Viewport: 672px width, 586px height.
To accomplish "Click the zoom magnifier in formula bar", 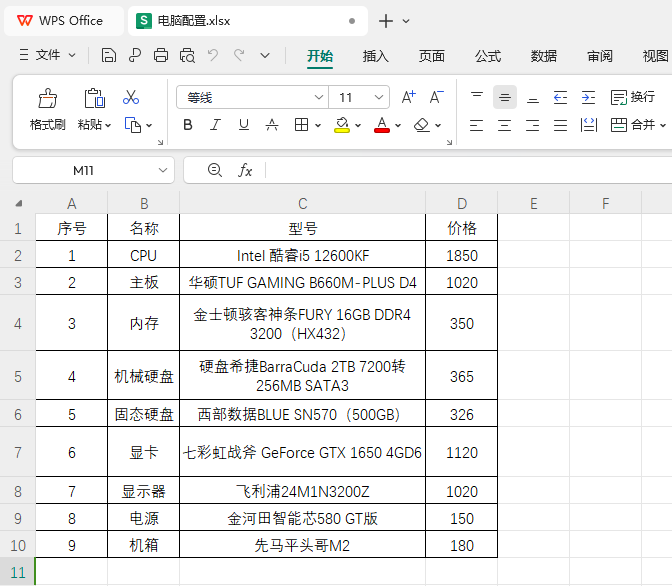I will (x=215, y=170).
